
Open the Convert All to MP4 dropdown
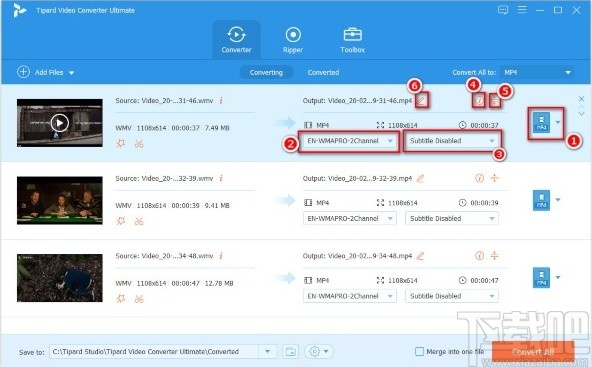pyautogui.click(x=537, y=72)
